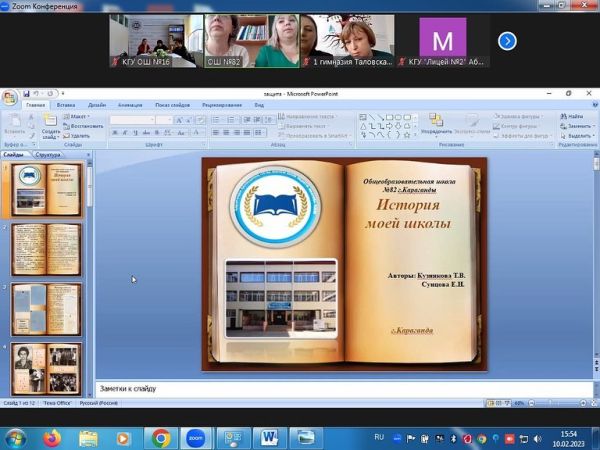Switch to the Структура pane tab
The height and width of the screenshot is (450, 600).
(48, 155)
